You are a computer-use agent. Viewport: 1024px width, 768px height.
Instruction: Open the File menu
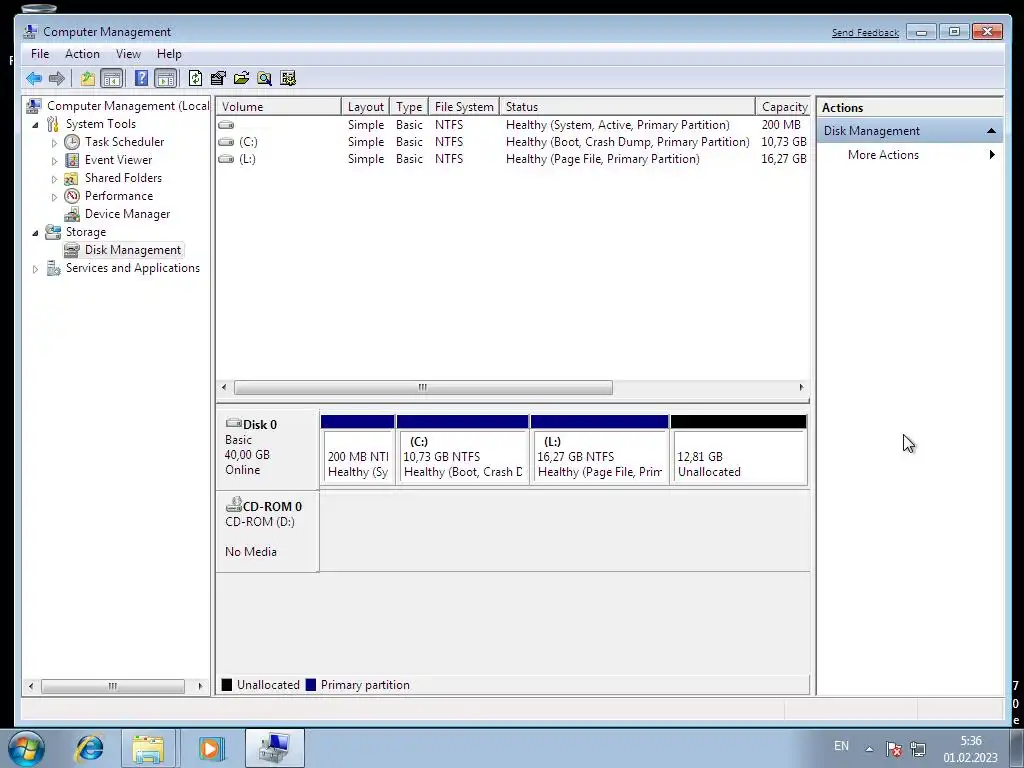click(40, 54)
